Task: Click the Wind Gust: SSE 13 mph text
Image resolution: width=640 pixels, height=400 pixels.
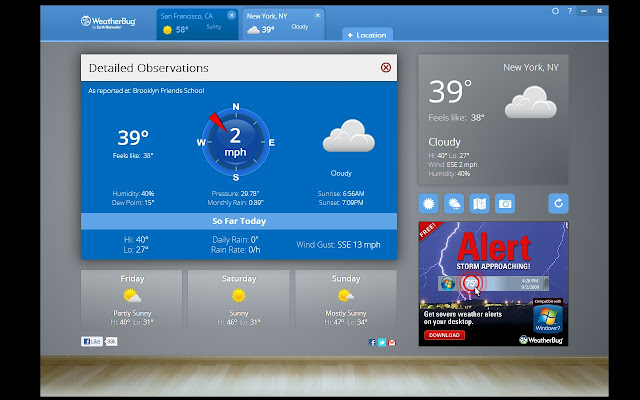Action: click(338, 244)
